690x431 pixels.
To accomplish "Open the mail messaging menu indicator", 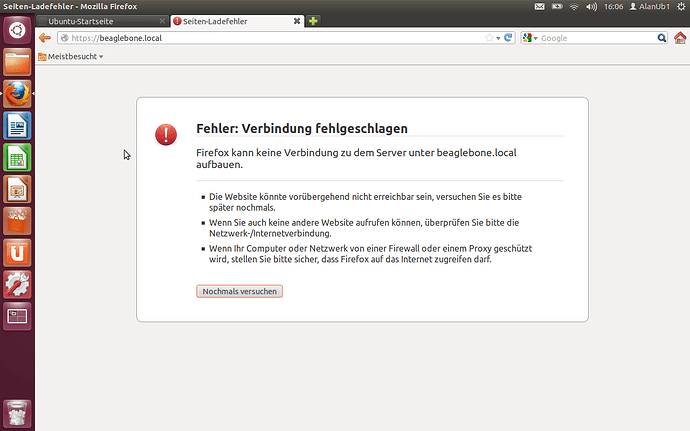I will (x=540, y=7).
